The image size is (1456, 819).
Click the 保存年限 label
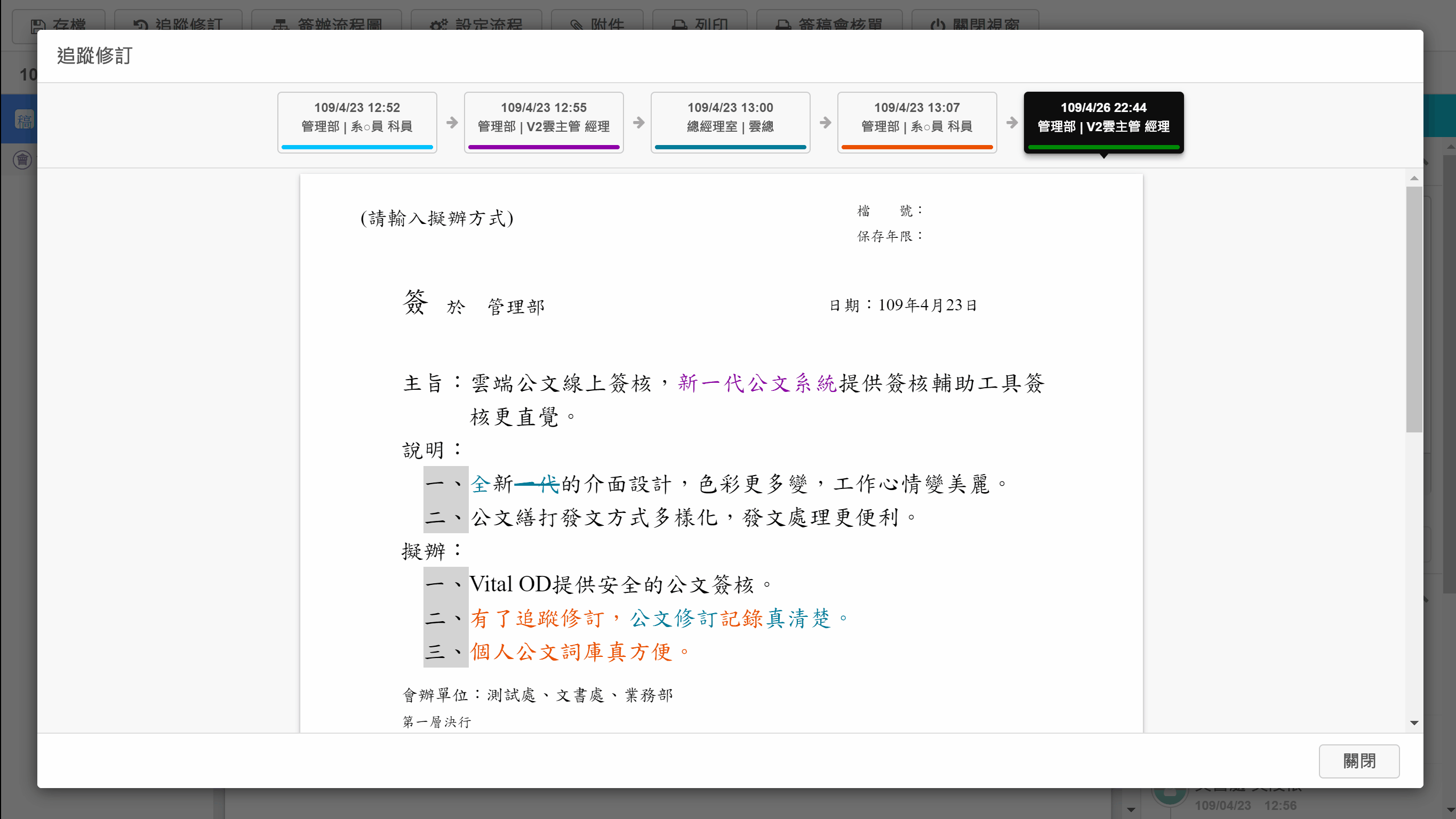[x=890, y=236]
